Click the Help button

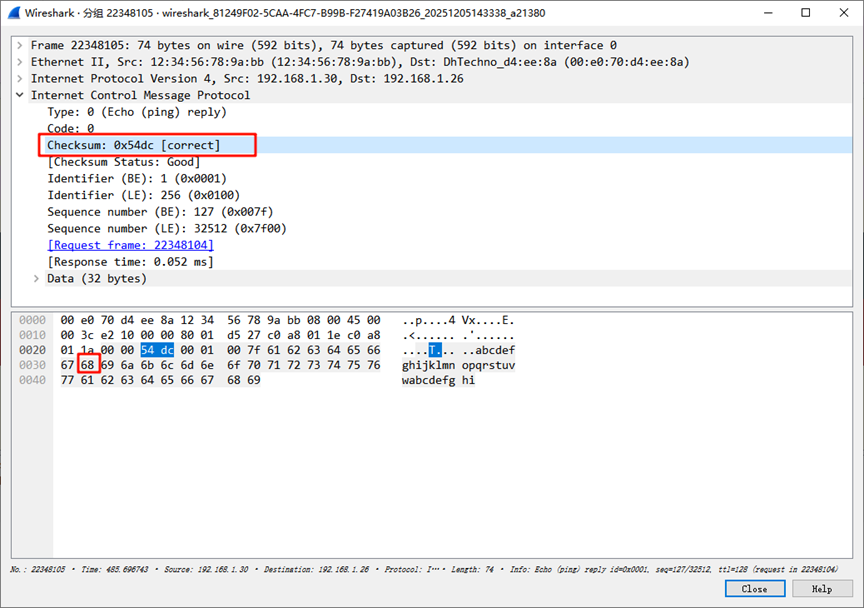pyautogui.click(x=822, y=589)
